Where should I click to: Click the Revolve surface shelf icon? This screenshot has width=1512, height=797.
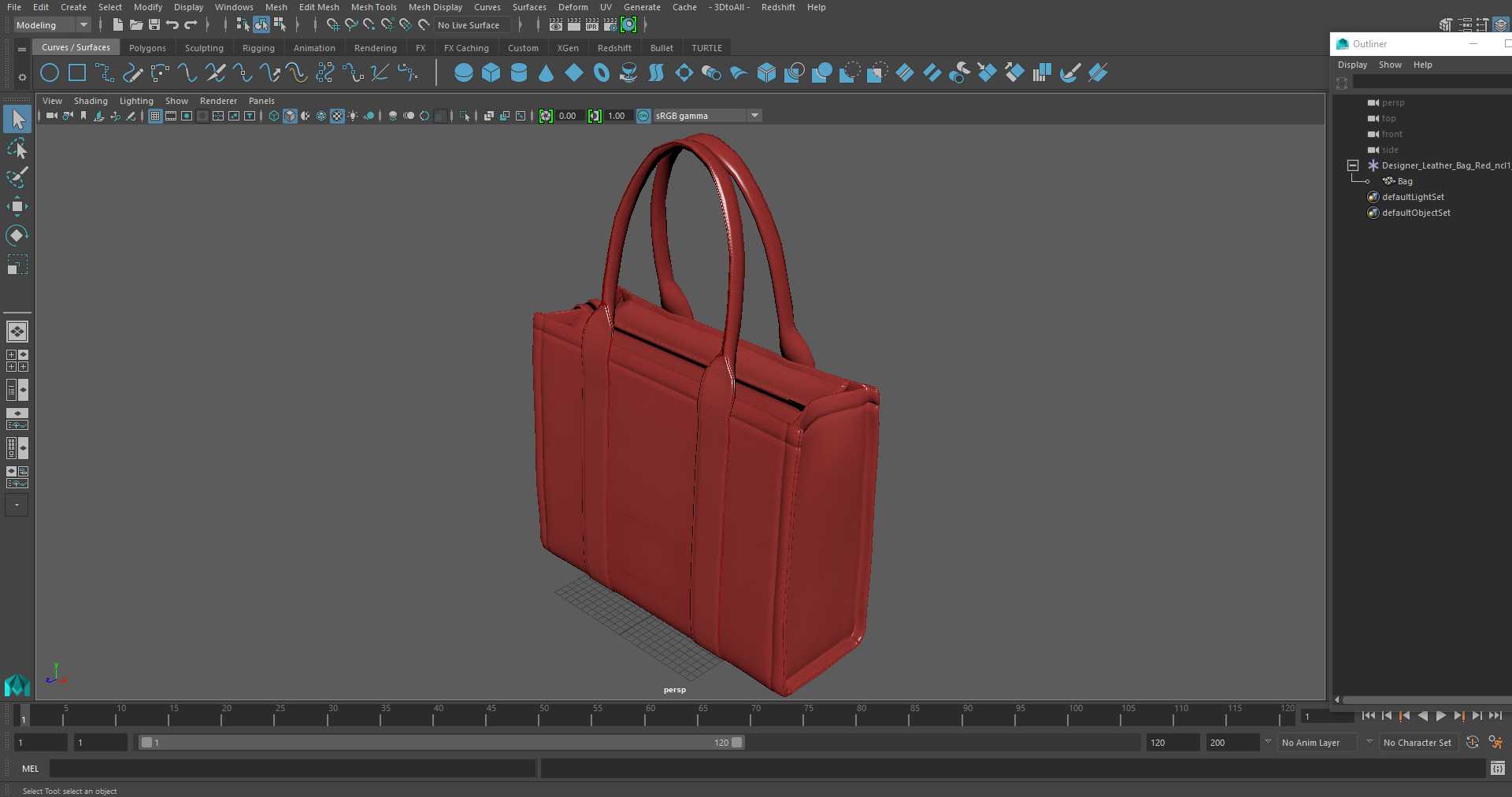coord(629,73)
